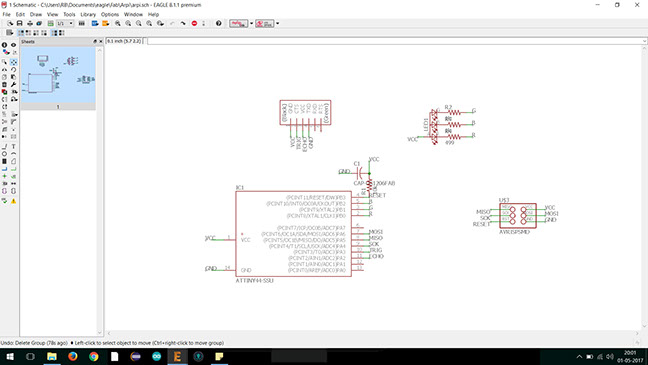Viewport: 648px width, 365px height.
Task: Select the Line drawing tool
Action: click(x=5, y=146)
